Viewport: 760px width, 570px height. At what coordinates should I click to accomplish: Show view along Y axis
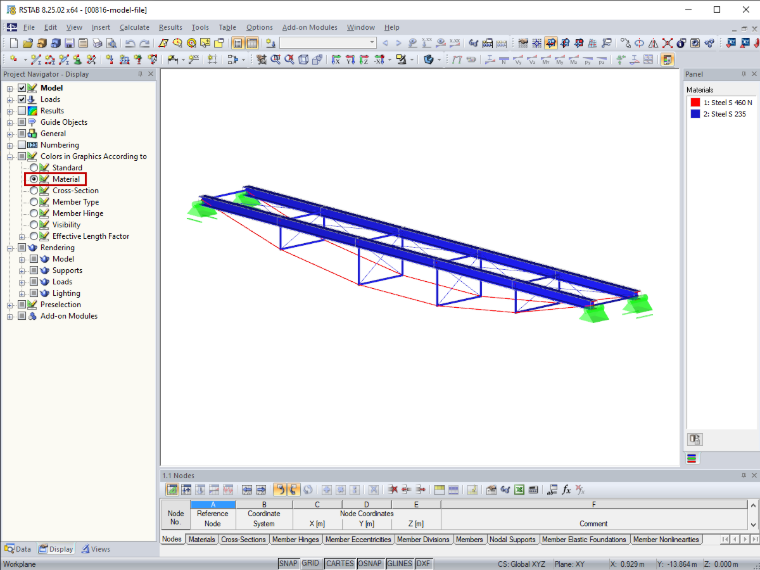(x=350, y=60)
